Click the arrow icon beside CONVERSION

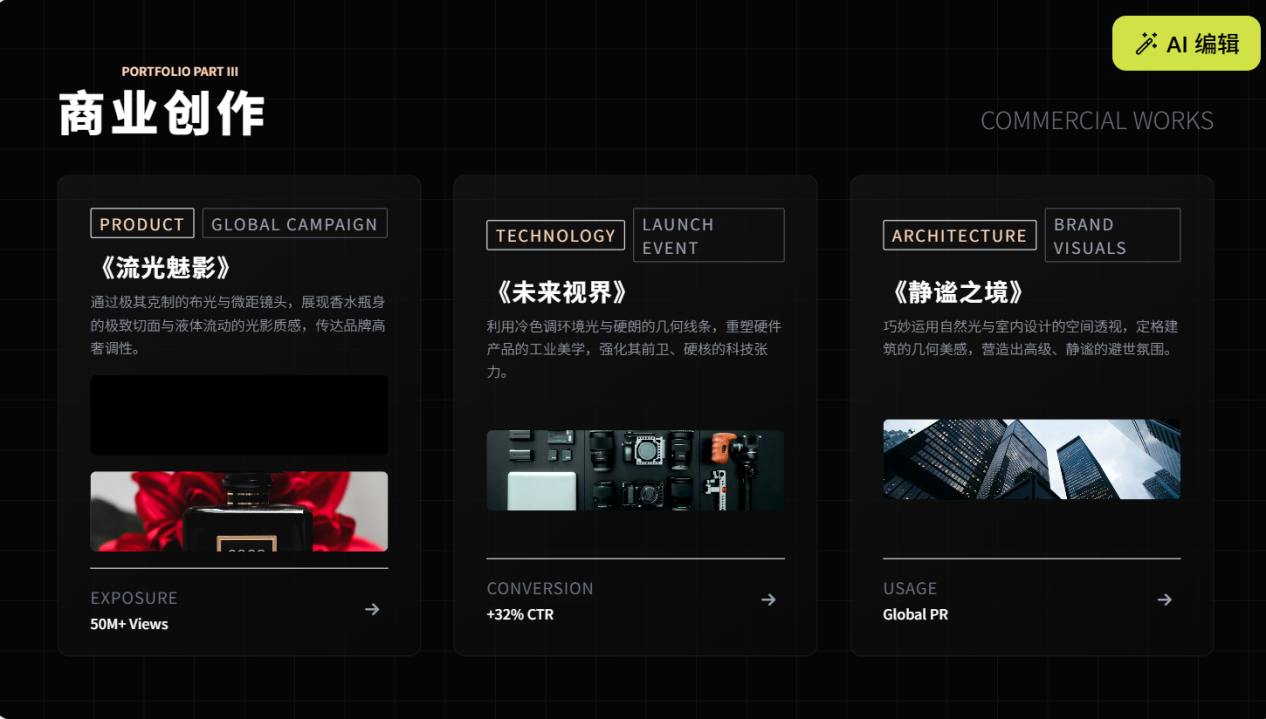click(x=768, y=600)
